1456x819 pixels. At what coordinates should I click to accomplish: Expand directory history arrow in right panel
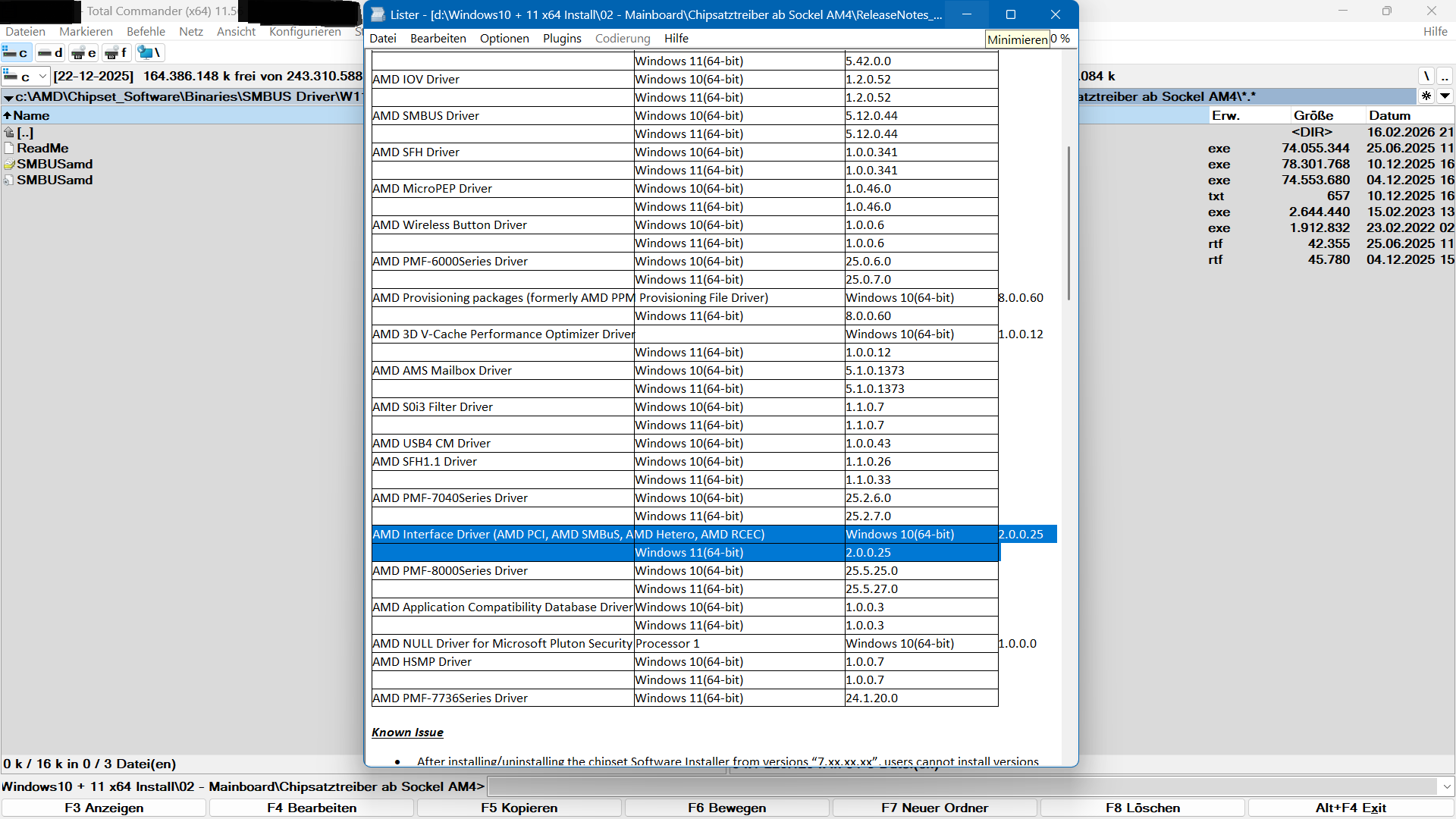1445,96
